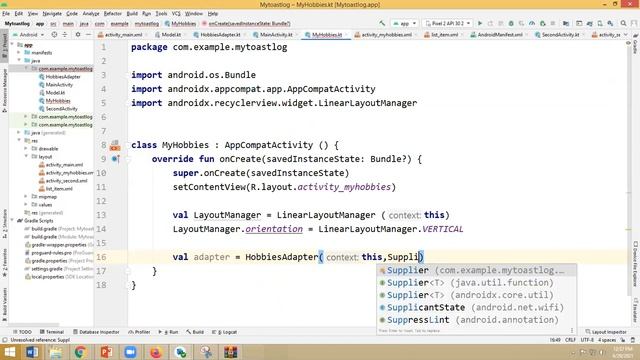This screenshot has width=640, height=360.
Task: Open Microsoft Word from the taskbar
Action: click(32, 352)
